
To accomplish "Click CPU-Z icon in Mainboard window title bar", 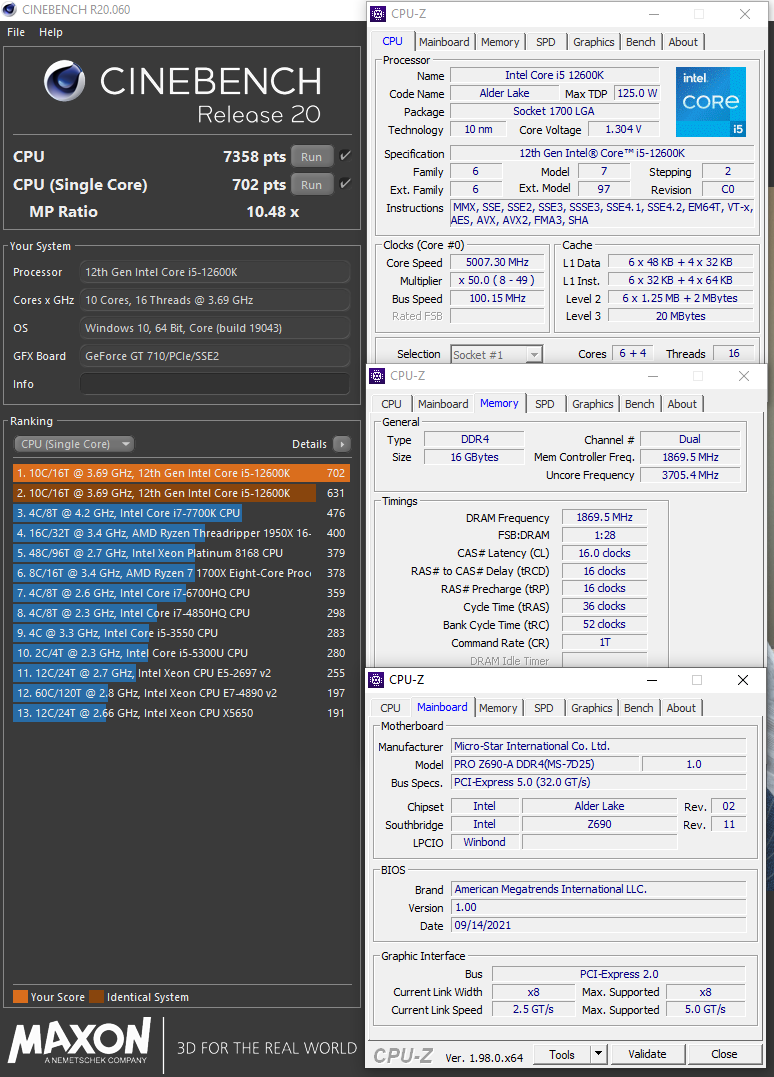I will tap(376, 679).
